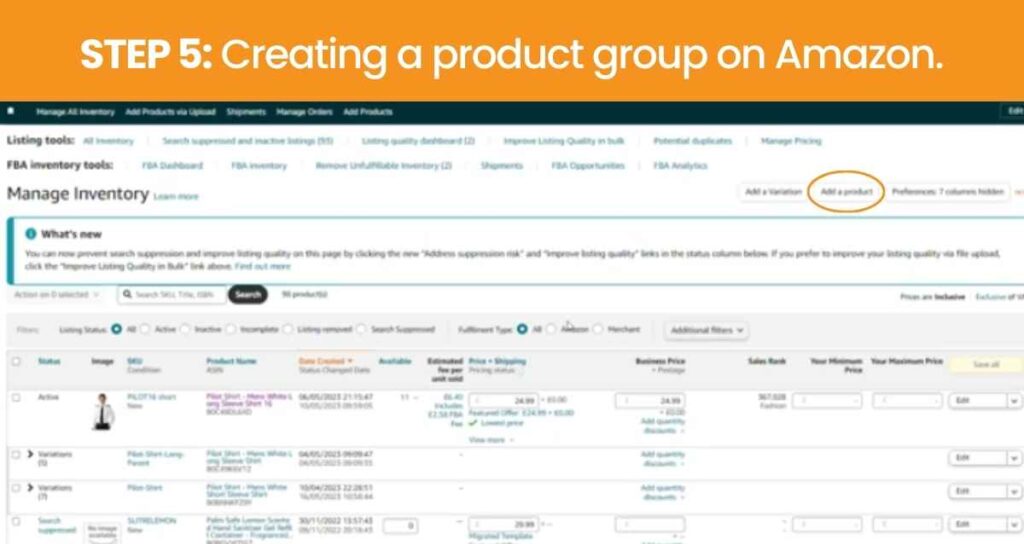The width and height of the screenshot is (1024, 544).
Task: Tick the select-all checkbox in table header
Action: [16, 361]
